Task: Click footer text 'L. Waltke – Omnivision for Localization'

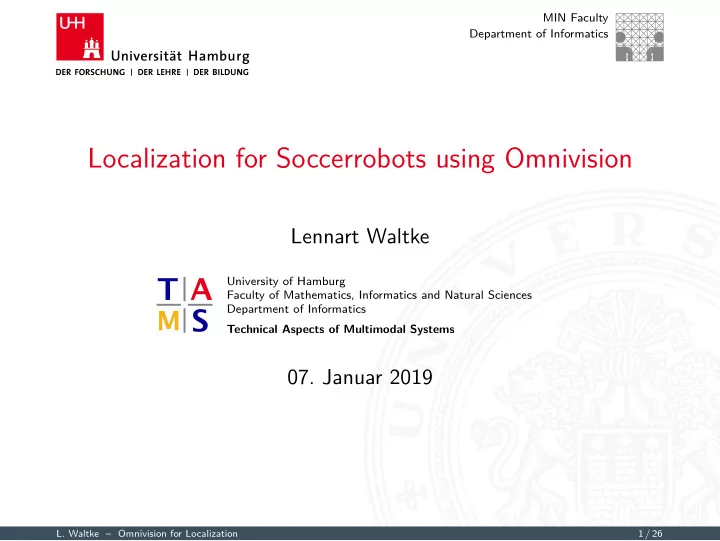Action: (x=147, y=534)
